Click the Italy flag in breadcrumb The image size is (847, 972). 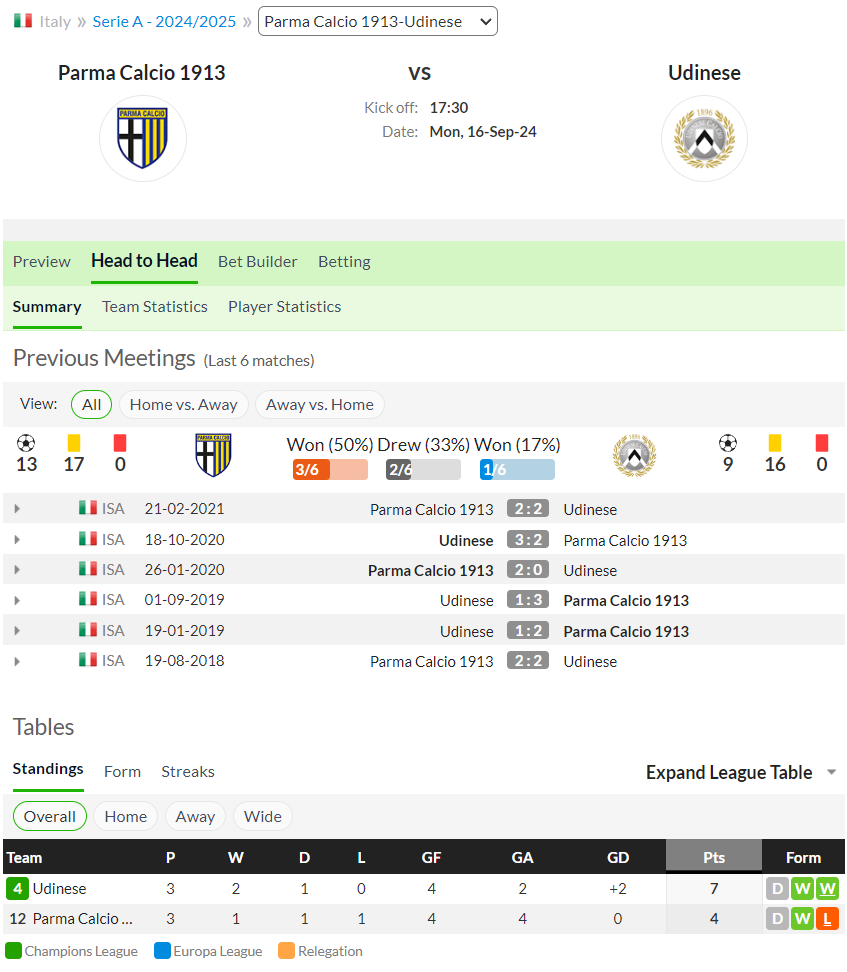point(23,20)
